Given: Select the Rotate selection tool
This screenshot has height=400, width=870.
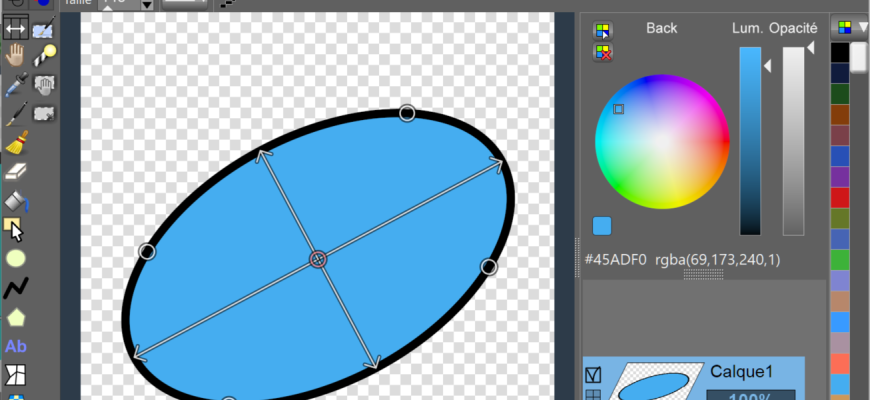Looking at the screenshot, I should (x=44, y=114).
